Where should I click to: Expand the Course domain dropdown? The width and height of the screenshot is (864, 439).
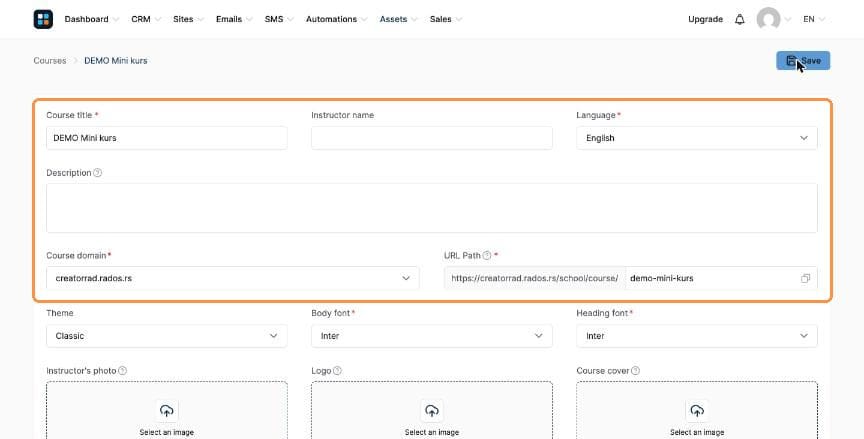click(x=233, y=278)
